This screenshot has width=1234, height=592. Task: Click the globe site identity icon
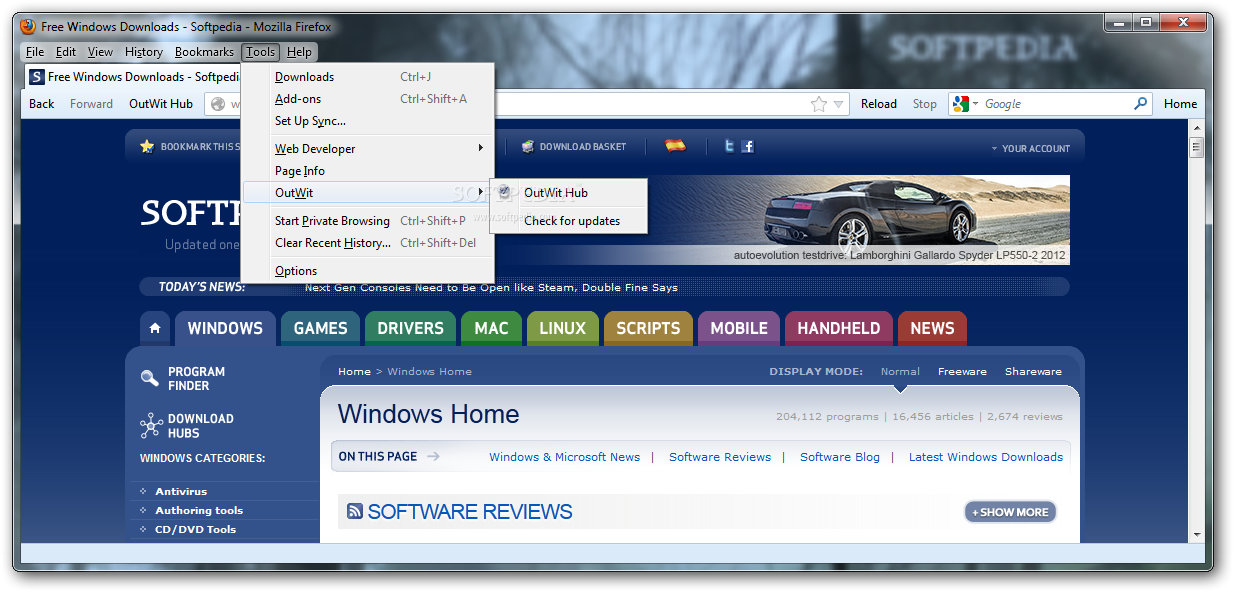(218, 104)
